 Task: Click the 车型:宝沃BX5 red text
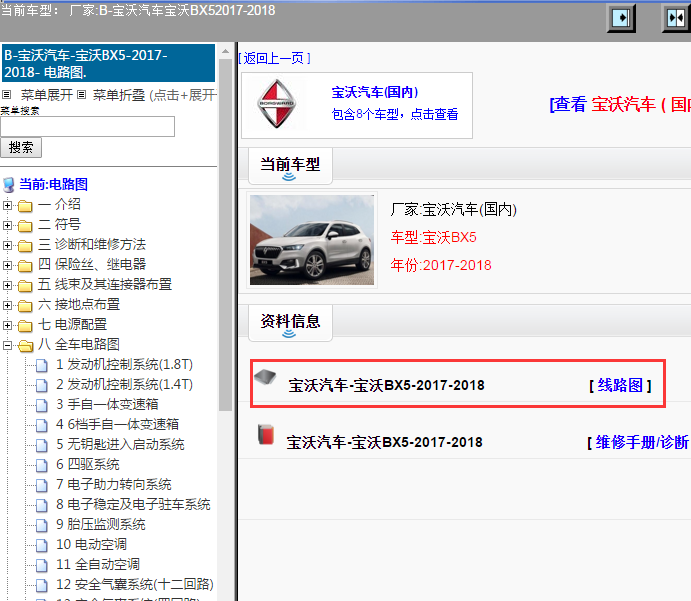434,237
